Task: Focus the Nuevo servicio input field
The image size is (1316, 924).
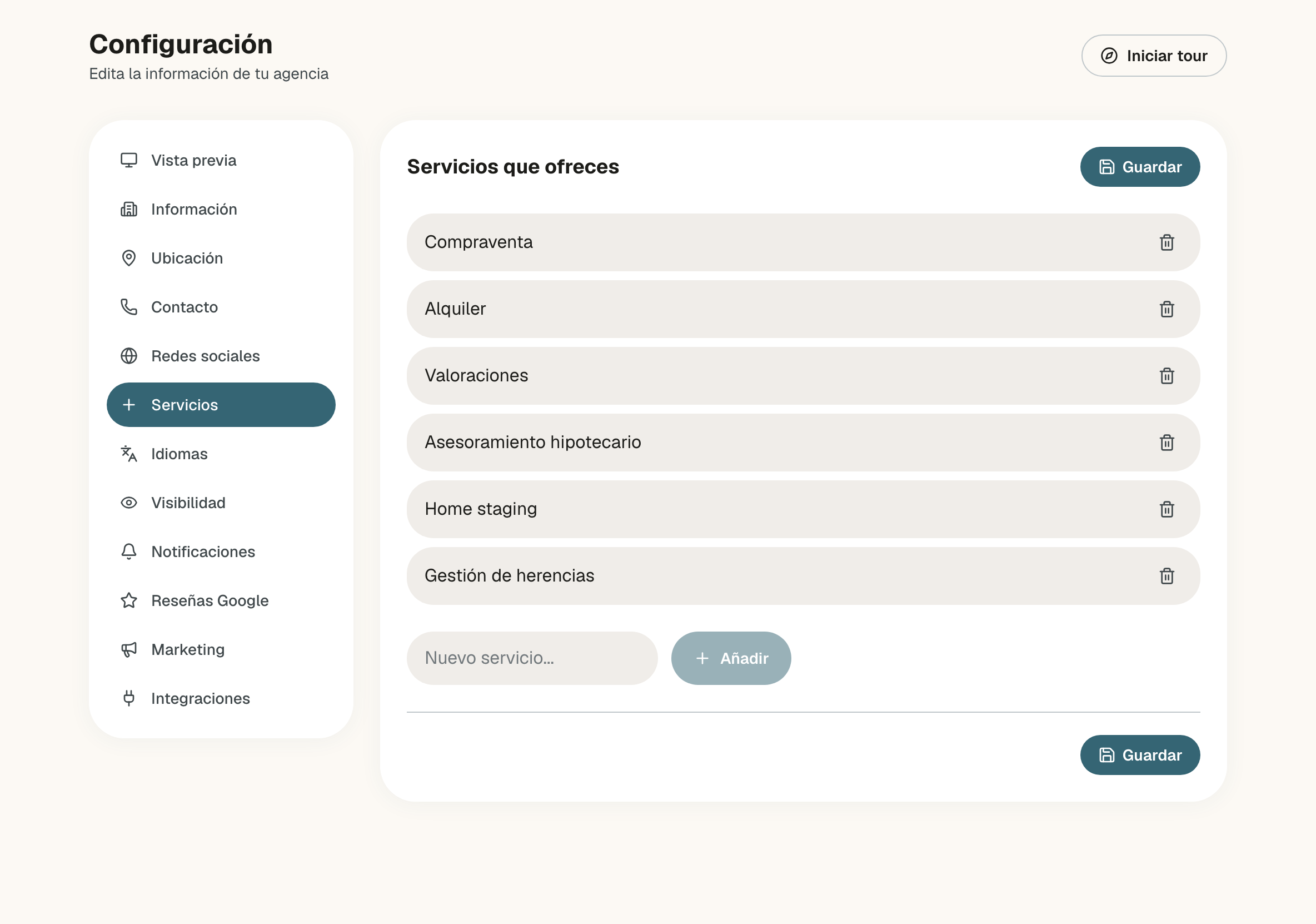Action: click(x=532, y=658)
